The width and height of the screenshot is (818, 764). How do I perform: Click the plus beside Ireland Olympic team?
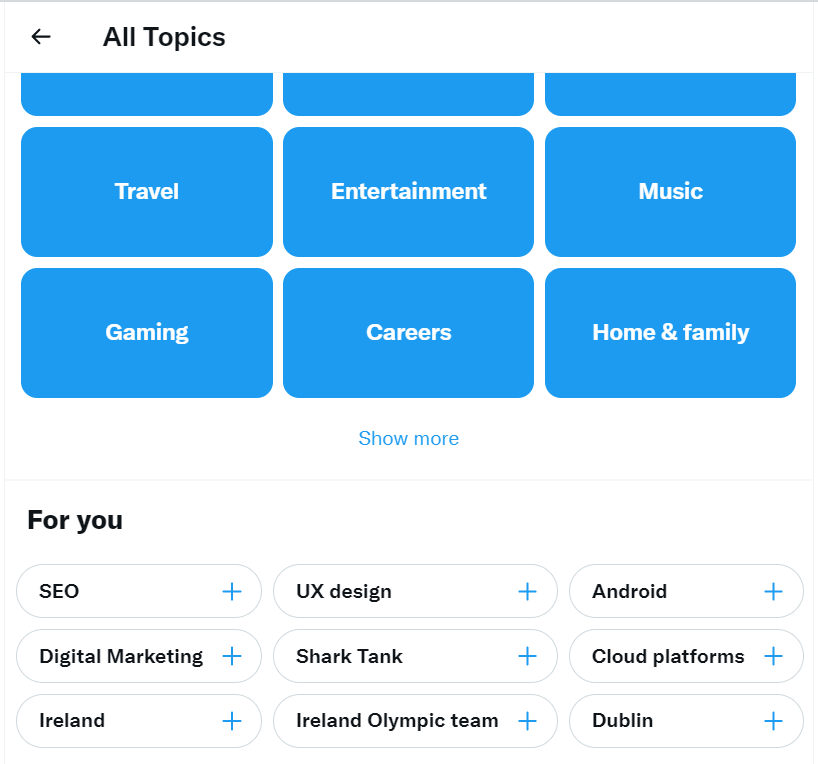[x=527, y=721]
